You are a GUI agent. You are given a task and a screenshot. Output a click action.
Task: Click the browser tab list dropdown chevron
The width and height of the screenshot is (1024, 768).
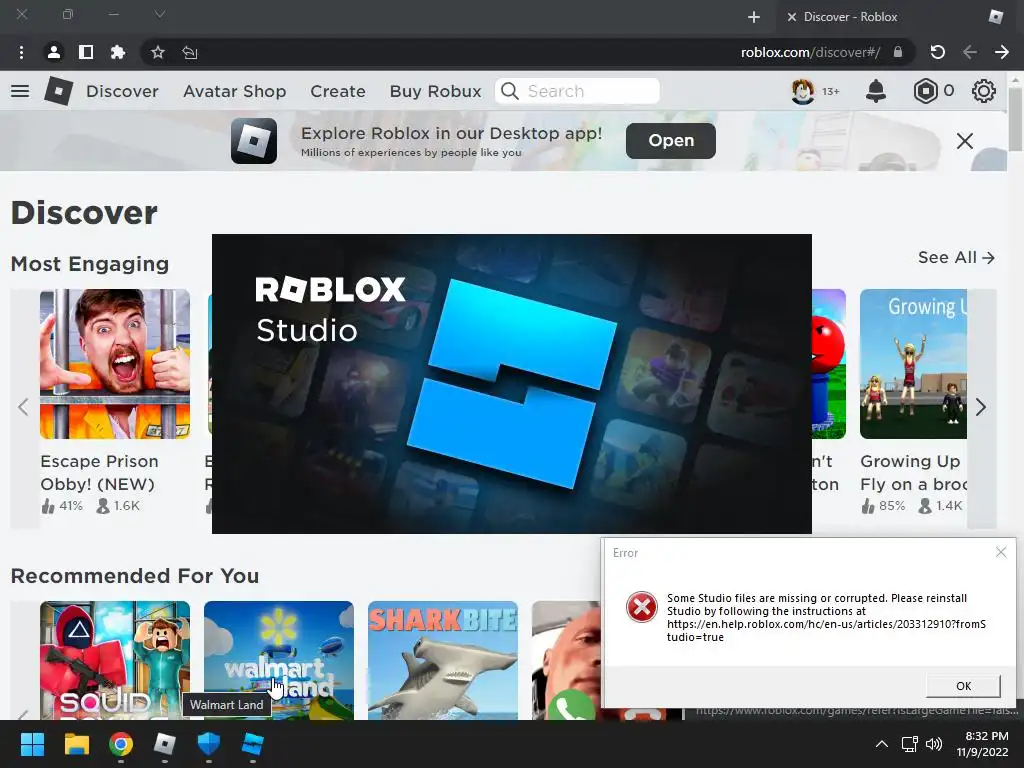click(159, 14)
